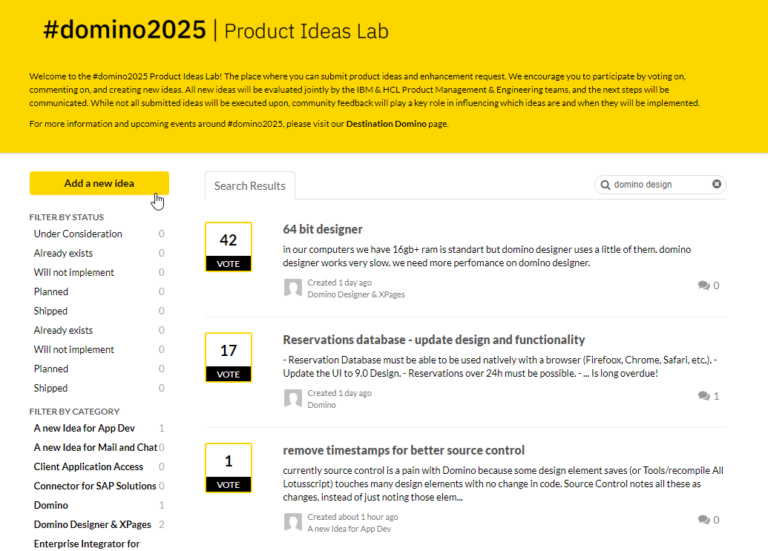Image resolution: width=768 pixels, height=551 pixels.
Task: Vote for the remove timestamps idea
Action: pos(228,485)
